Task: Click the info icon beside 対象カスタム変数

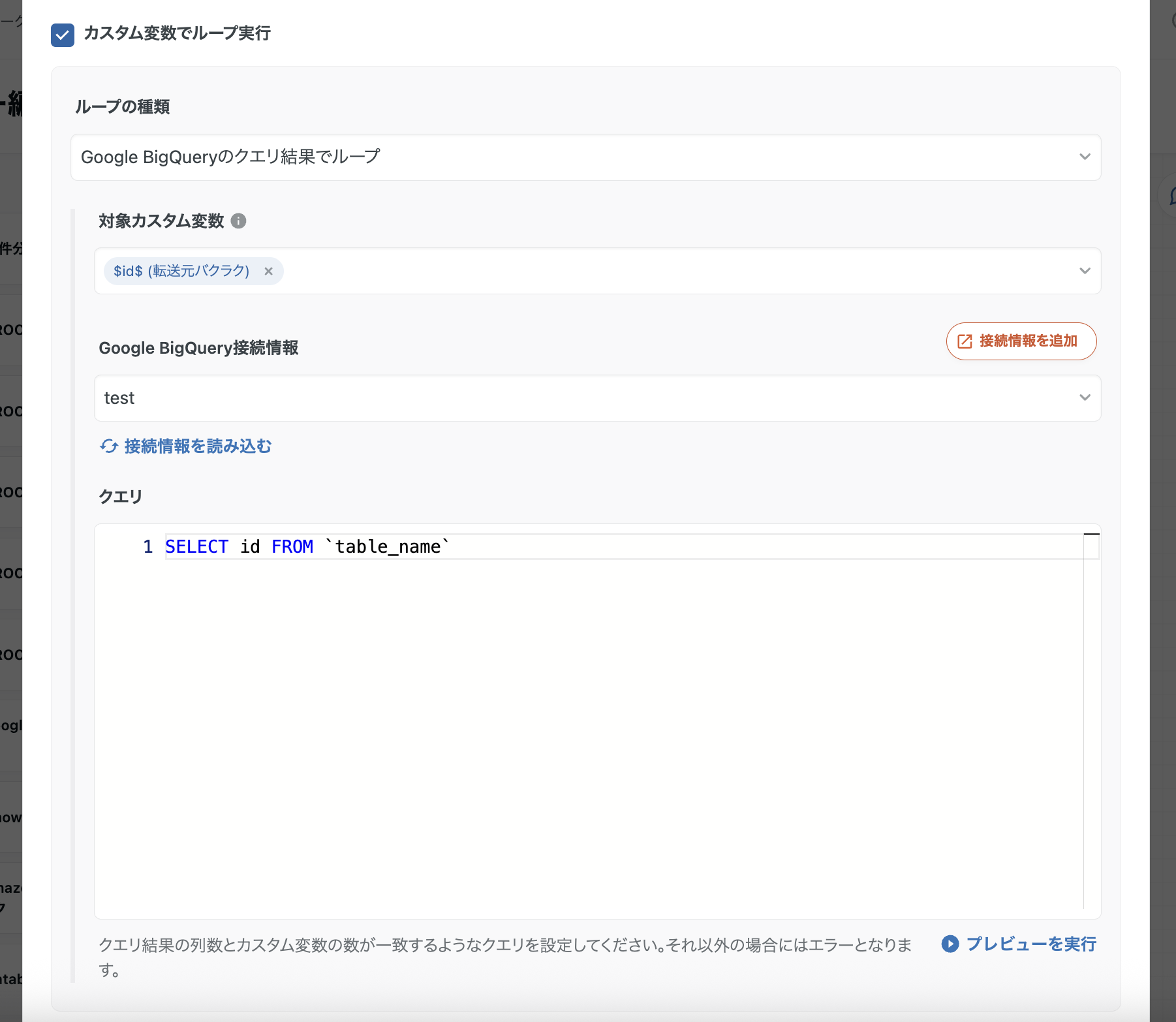Action: pyautogui.click(x=240, y=221)
